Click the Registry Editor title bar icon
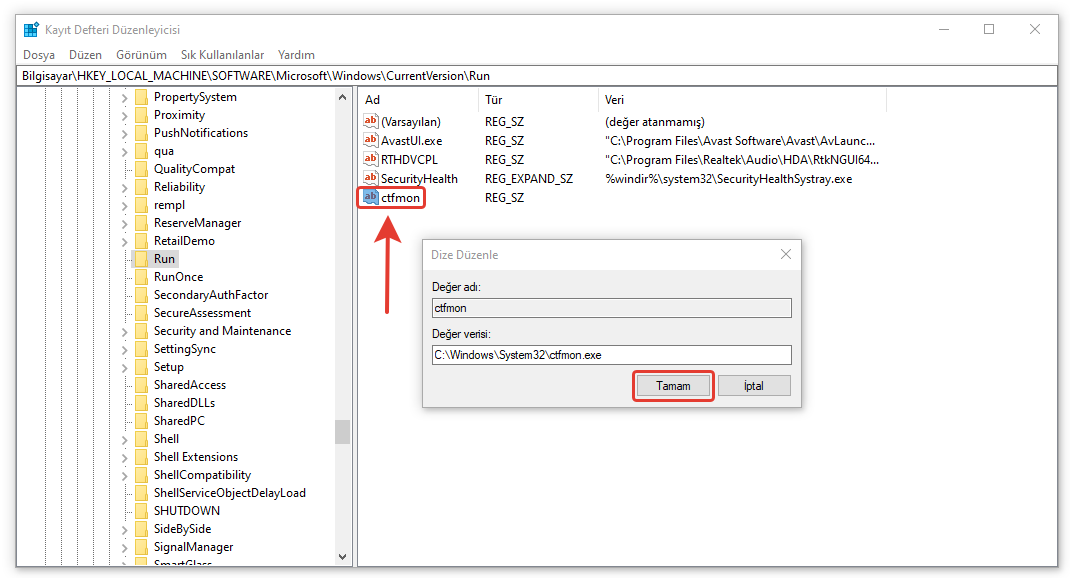 31,30
